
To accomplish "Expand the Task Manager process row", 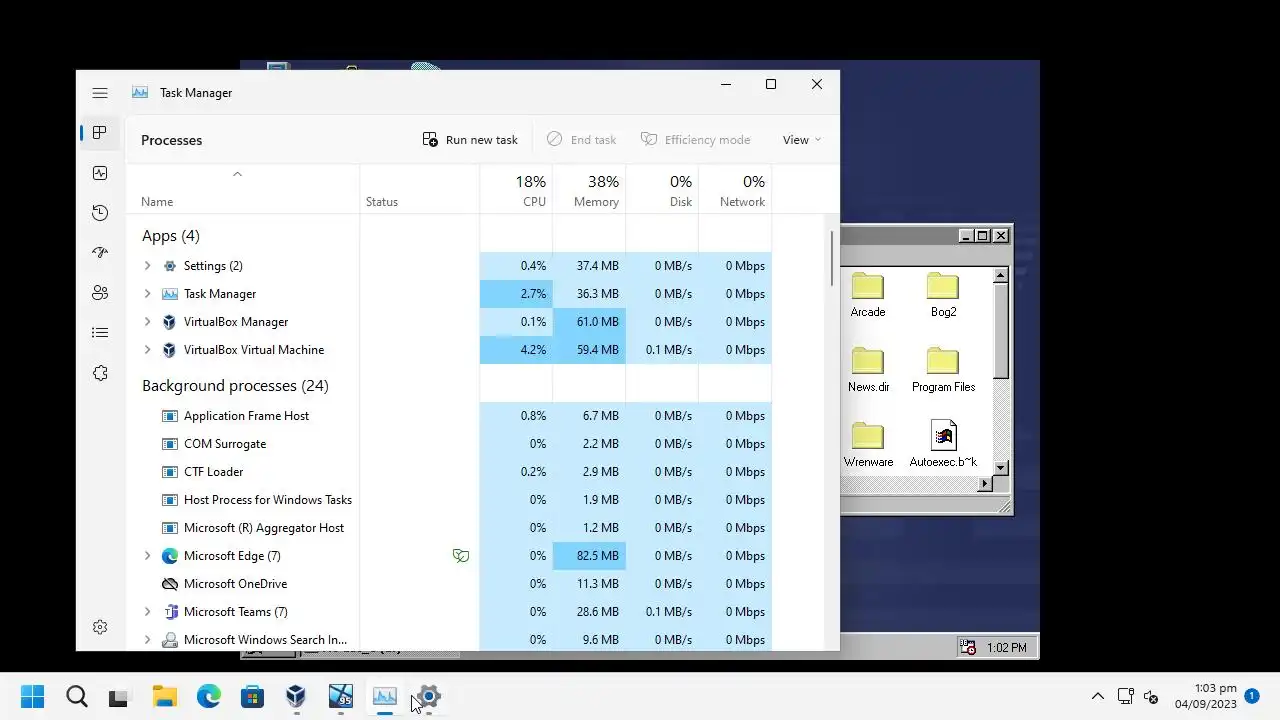I will click(x=147, y=294).
